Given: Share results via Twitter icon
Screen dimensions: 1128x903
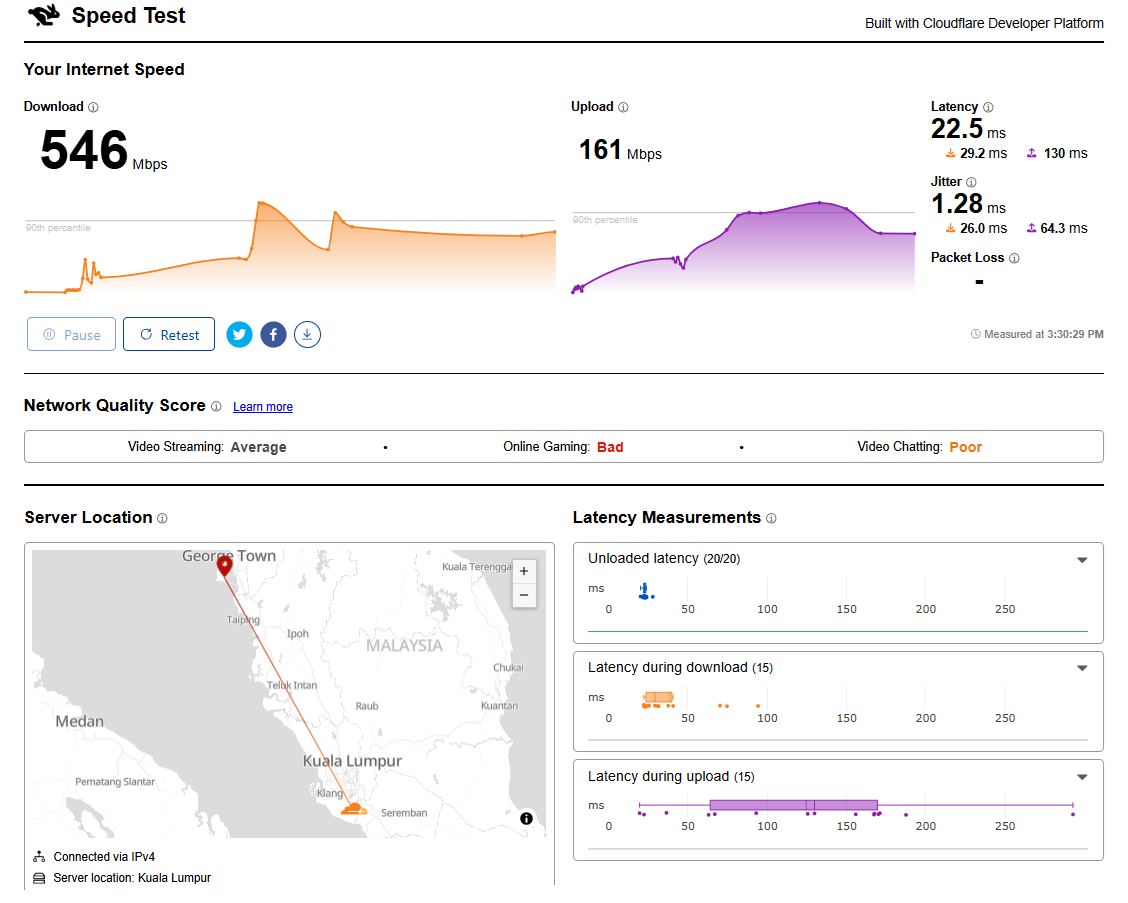Looking at the screenshot, I should [240, 335].
